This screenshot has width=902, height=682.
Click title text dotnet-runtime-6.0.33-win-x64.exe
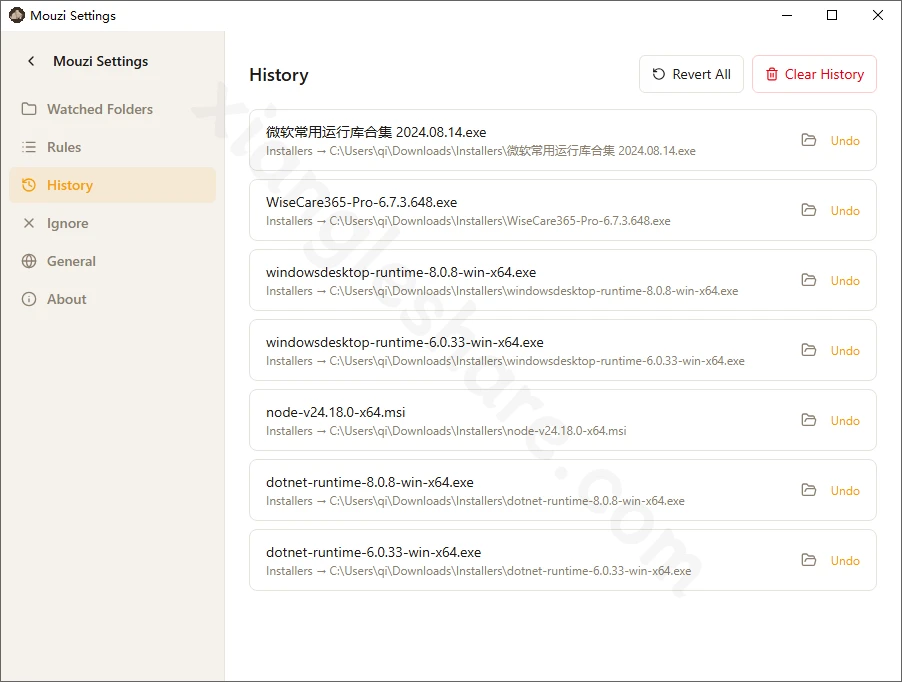[373, 553]
